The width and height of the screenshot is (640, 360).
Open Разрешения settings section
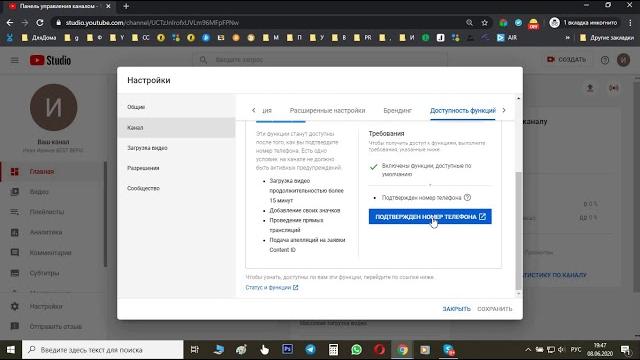coord(176,168)
